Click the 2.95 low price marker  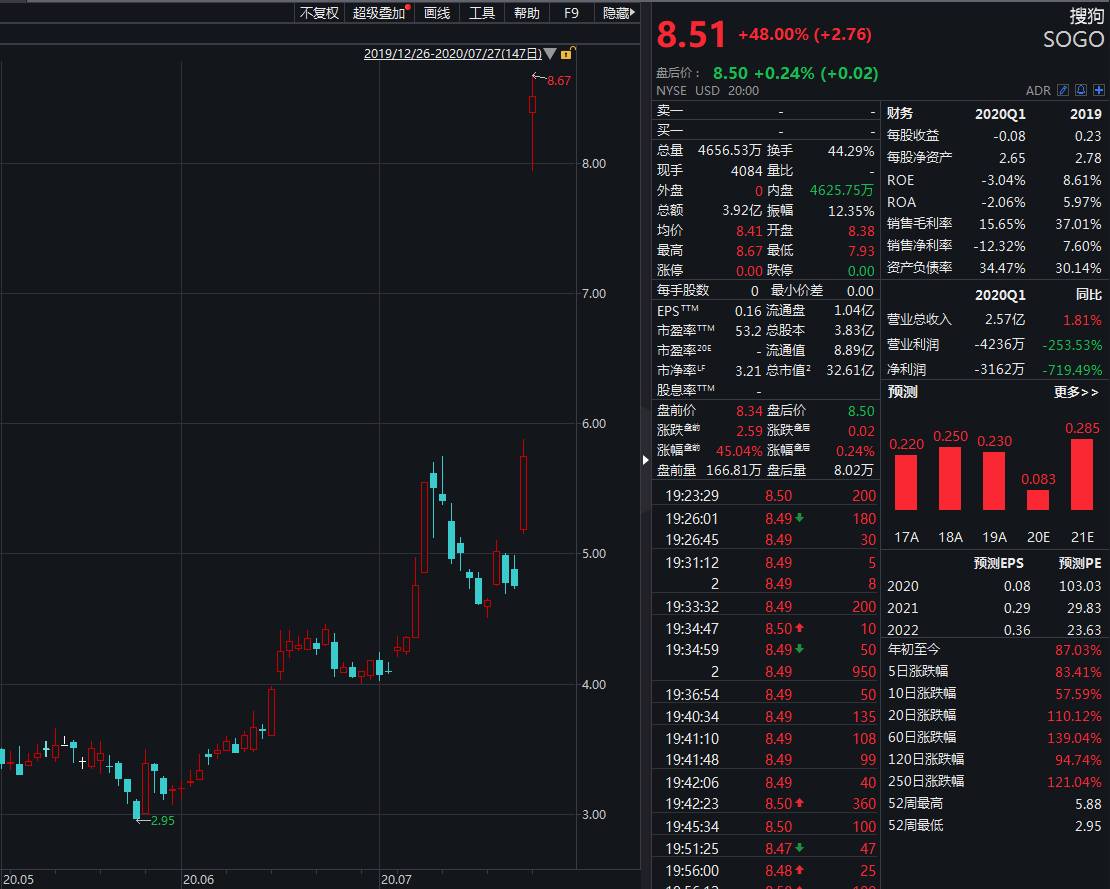coord(162,820)
